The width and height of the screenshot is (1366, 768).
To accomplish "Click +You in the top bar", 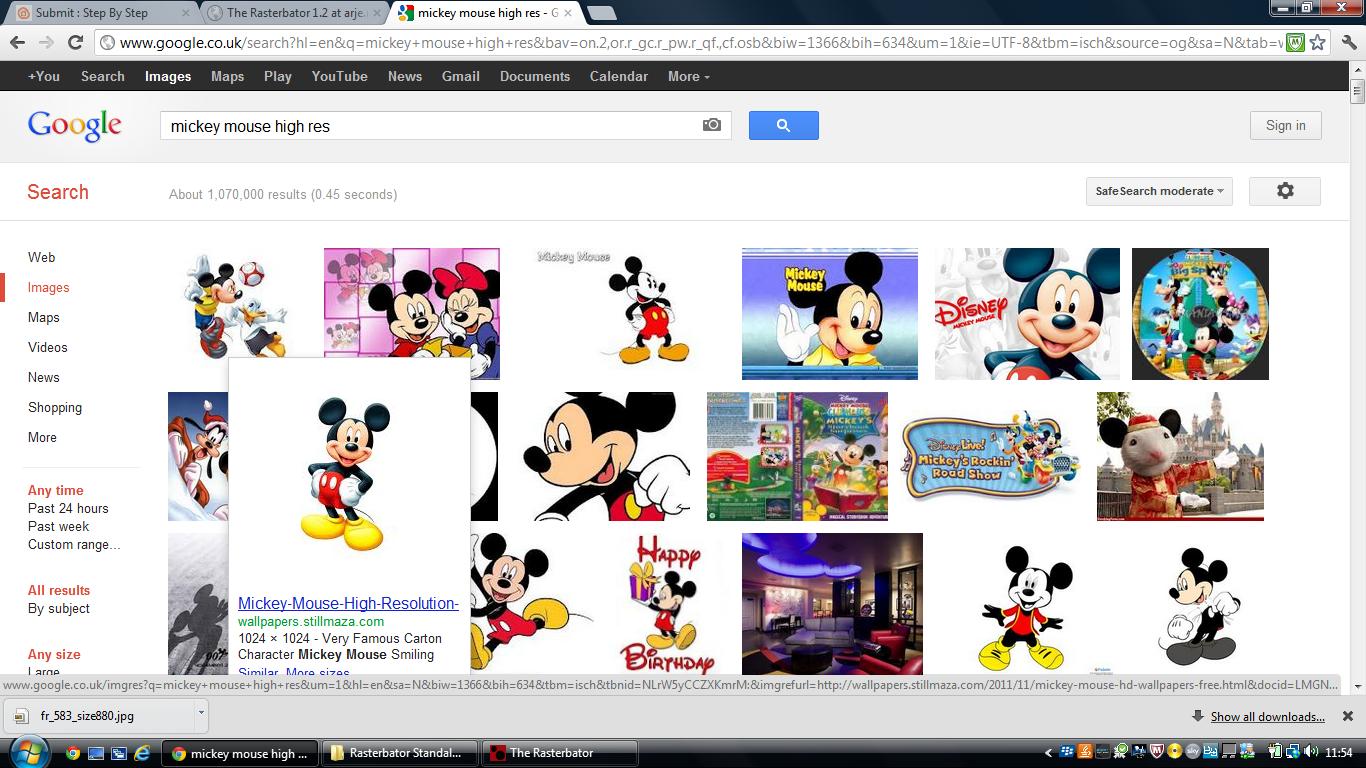I will pyautogui.click(x=44, y=76).
